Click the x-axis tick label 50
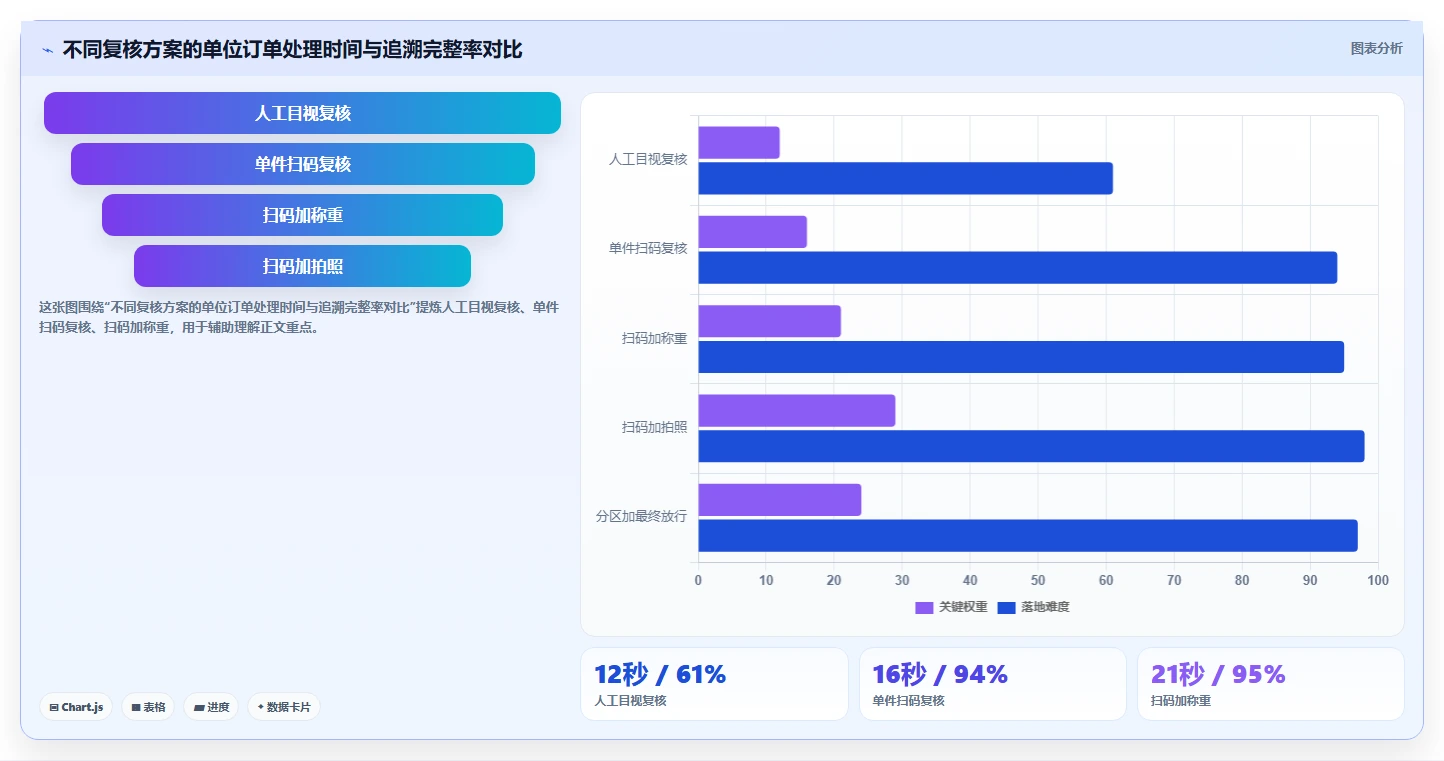Image resolution: width=1444 pixels, height=761 pixels. [1038, 580]
